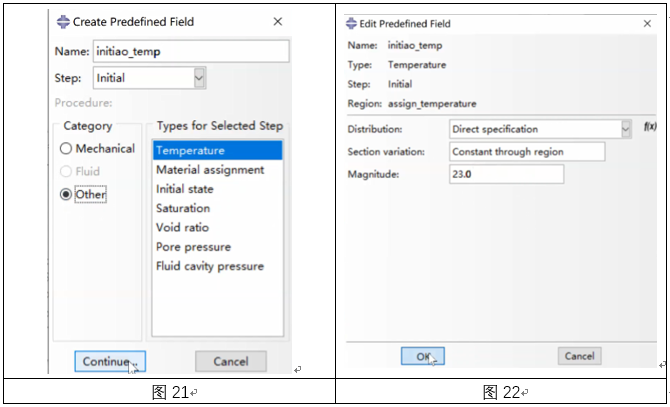Click Abaqus logo icon in Create Predefined Field title

[x=63, y=22]
